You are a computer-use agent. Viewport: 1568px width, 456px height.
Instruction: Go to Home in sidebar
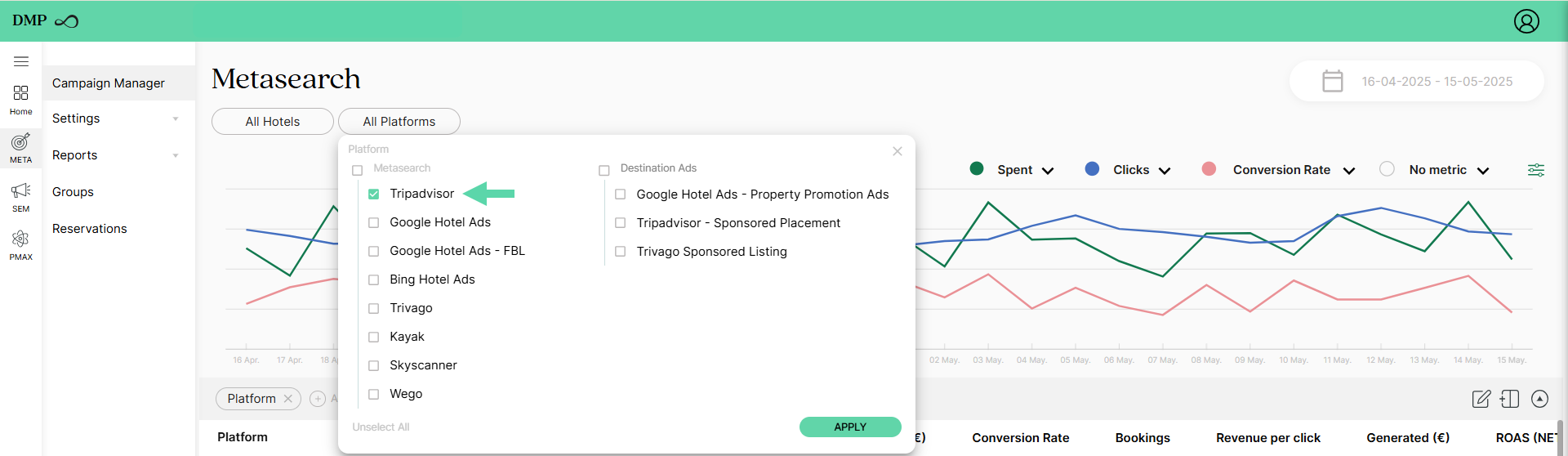click(21, 100)
